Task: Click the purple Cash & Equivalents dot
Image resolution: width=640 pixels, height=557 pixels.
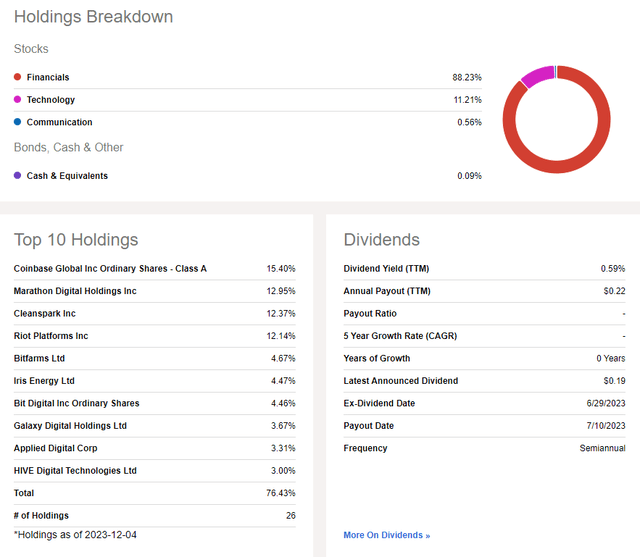Action: pyautogui.click(x=18, y=176)
